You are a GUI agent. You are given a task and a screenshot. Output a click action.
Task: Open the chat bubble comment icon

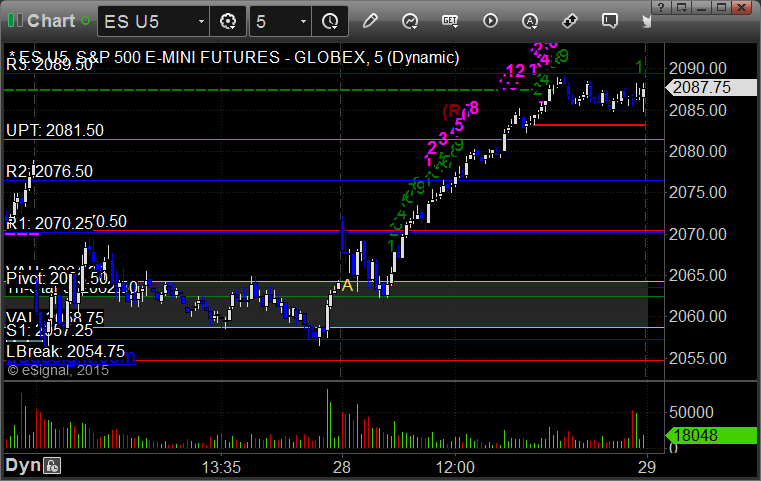pos(609,21)
